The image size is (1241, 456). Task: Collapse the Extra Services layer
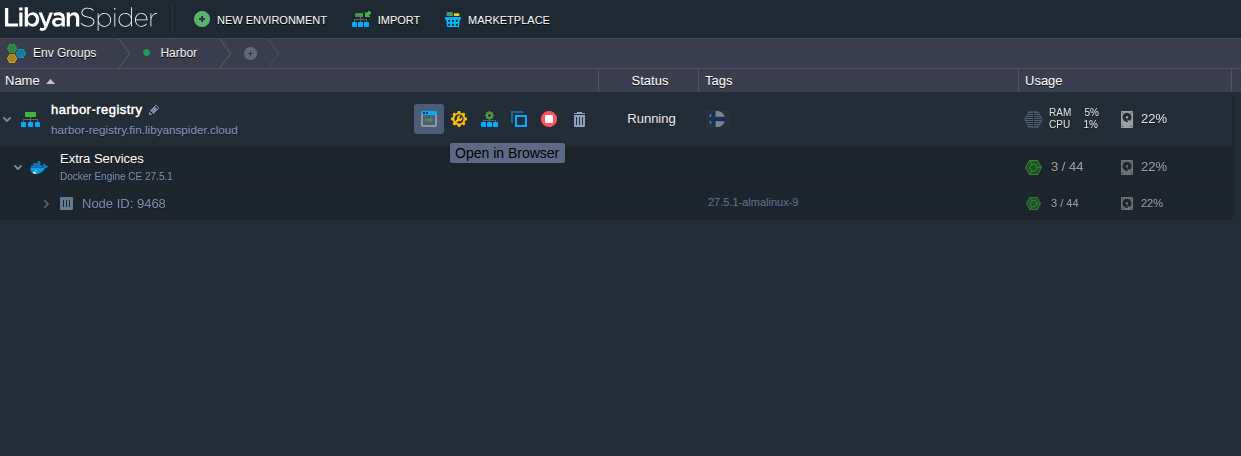18,167
